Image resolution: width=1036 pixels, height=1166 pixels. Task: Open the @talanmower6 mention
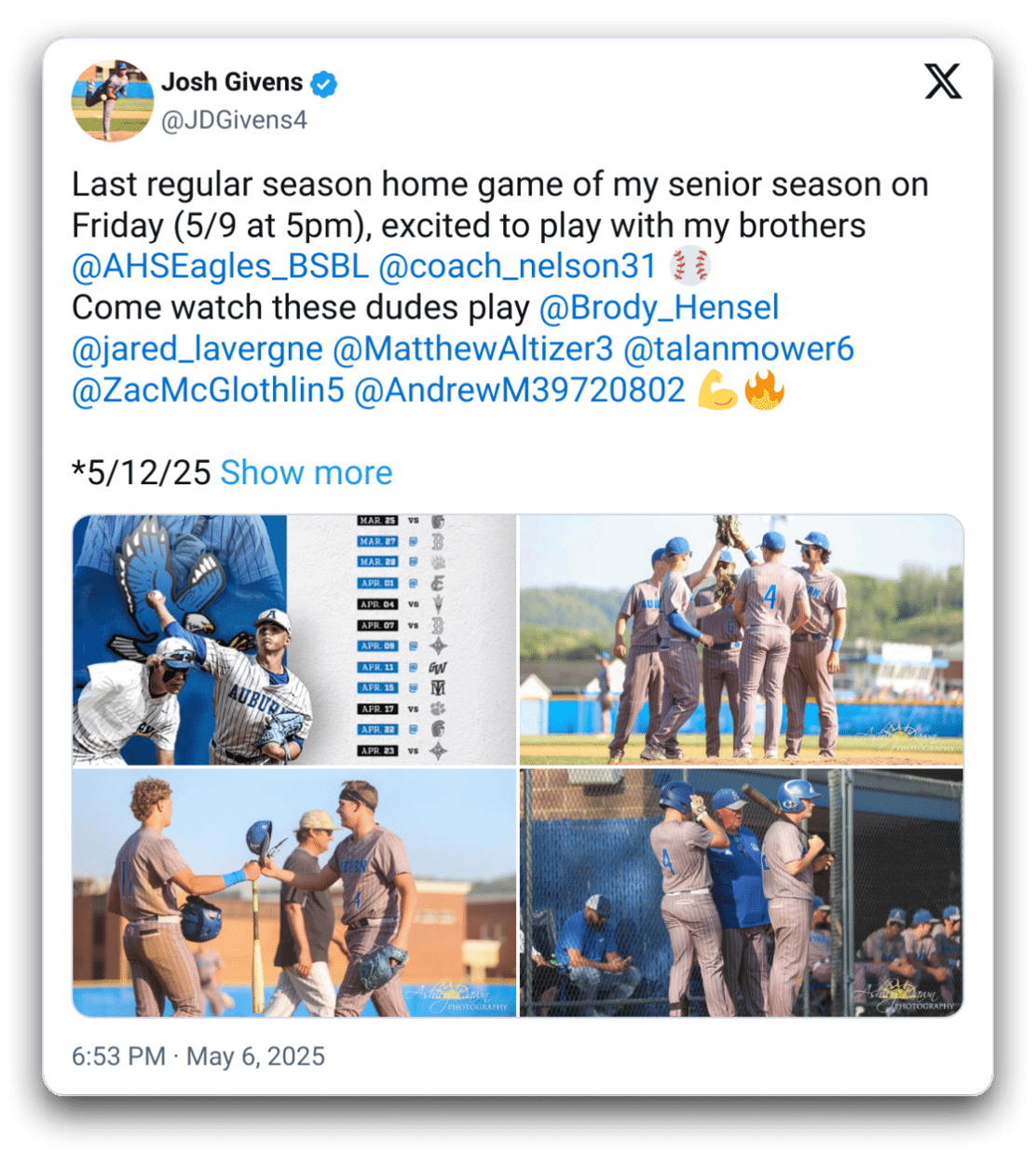pyautogui.click(x=739, y=349)
